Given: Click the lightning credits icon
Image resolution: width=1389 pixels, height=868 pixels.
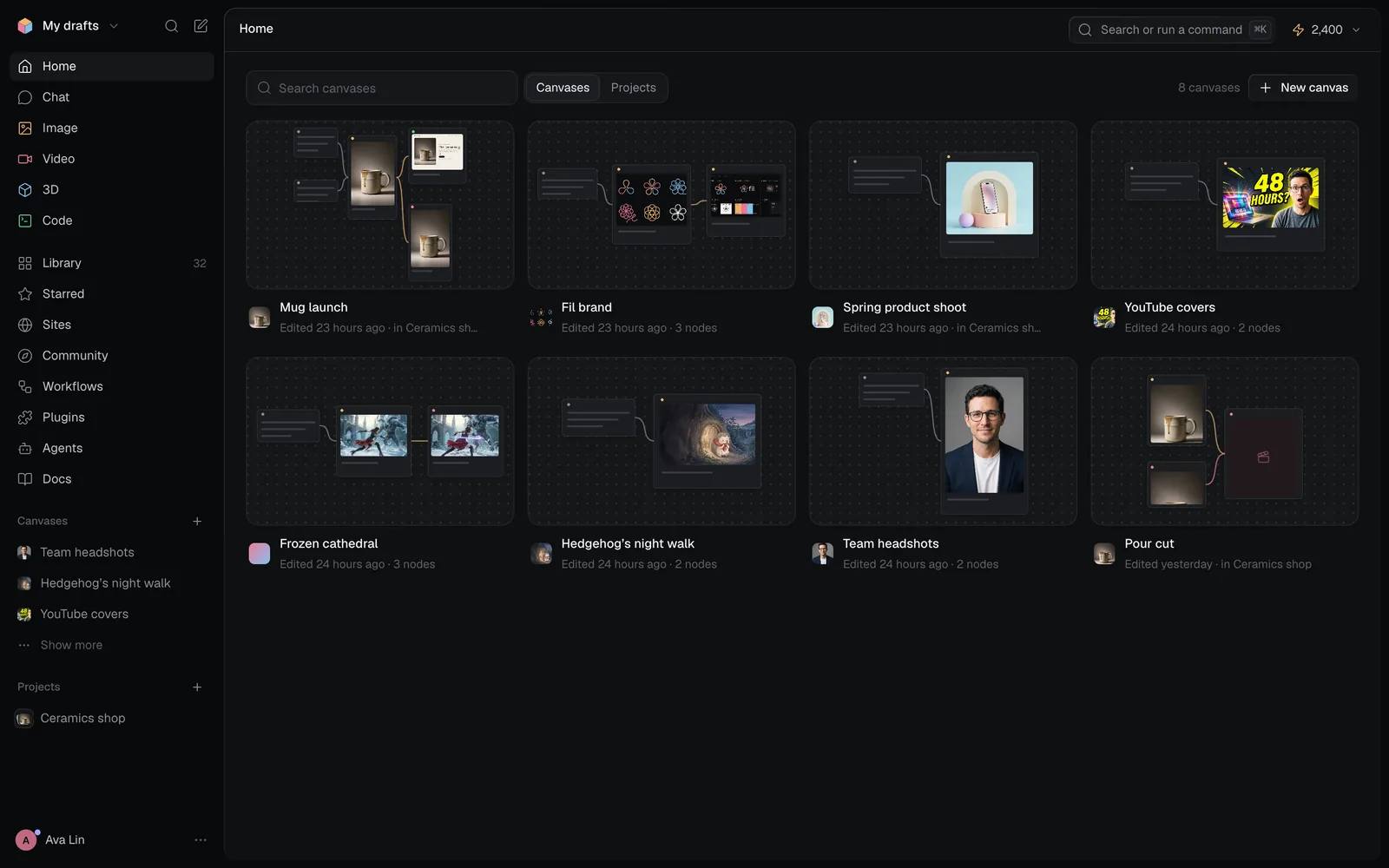Looking at the screenshot, I should click(x=1299, y=30).
